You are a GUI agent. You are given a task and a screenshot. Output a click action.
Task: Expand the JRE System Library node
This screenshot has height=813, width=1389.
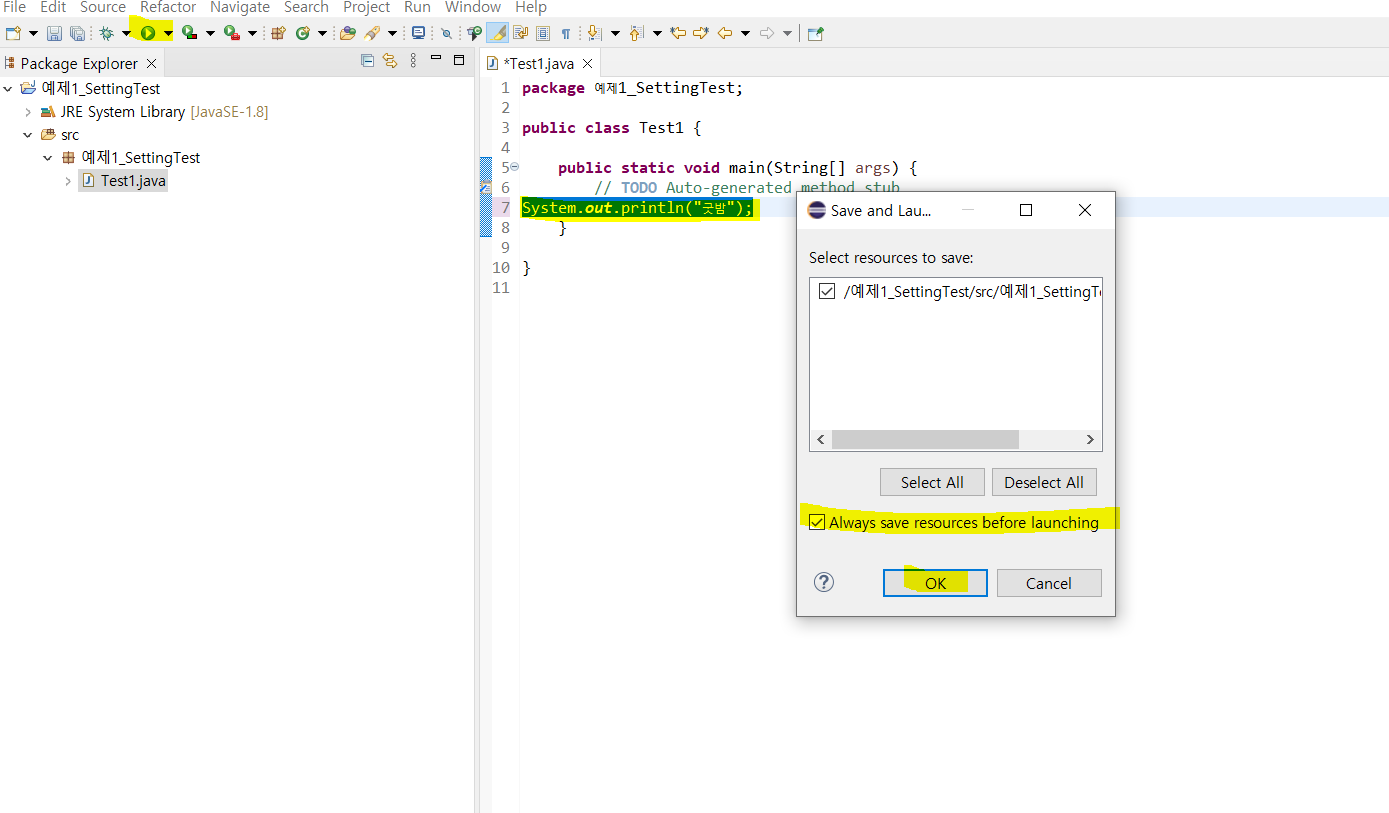coord(28,112)
